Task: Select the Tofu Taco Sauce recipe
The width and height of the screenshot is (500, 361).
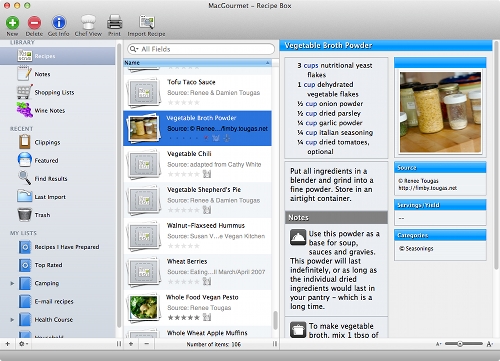Action: pyautogui.click(x=197, y=92)
